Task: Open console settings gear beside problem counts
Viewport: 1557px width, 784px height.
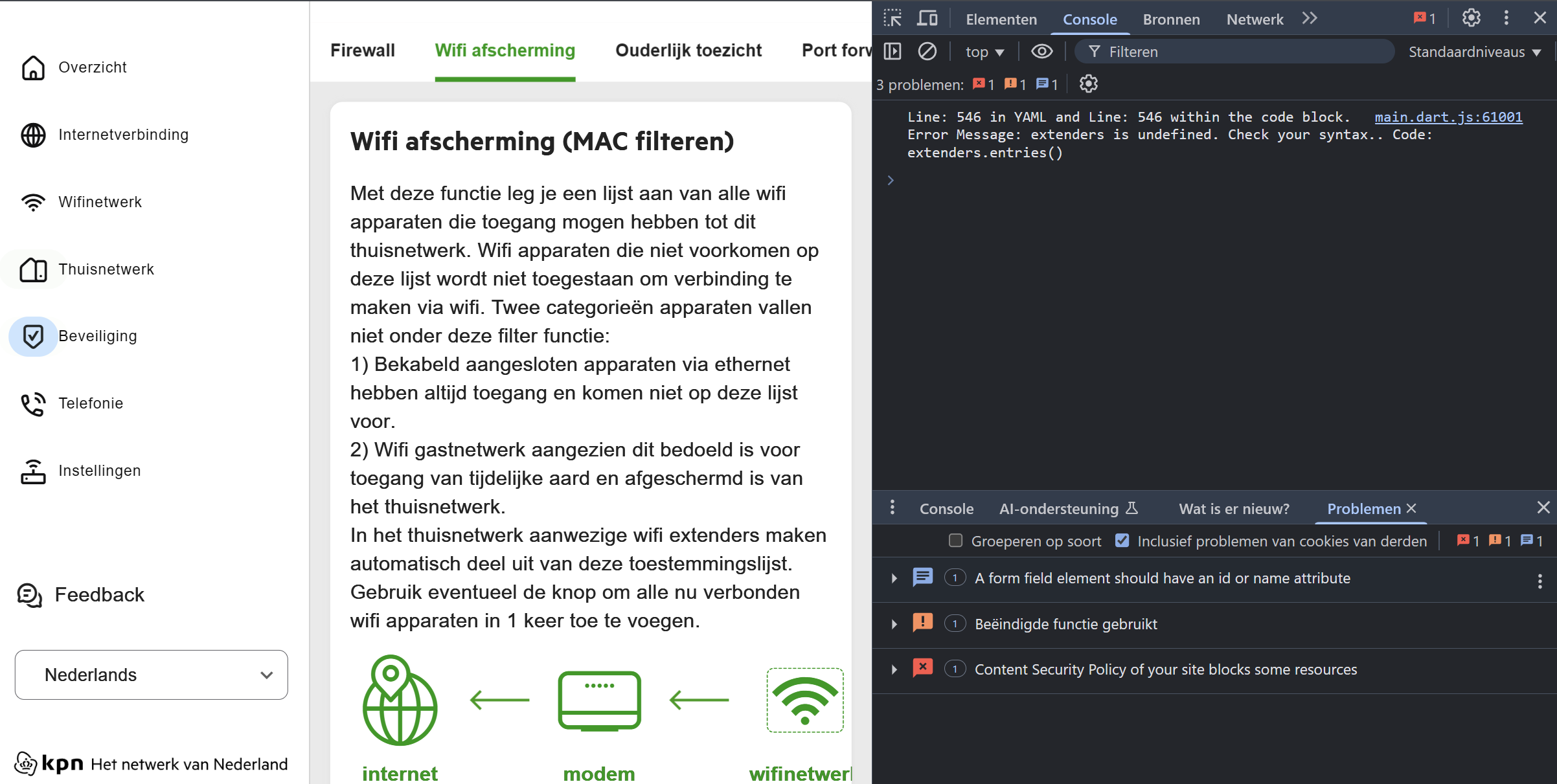Action: (1089, 84)
